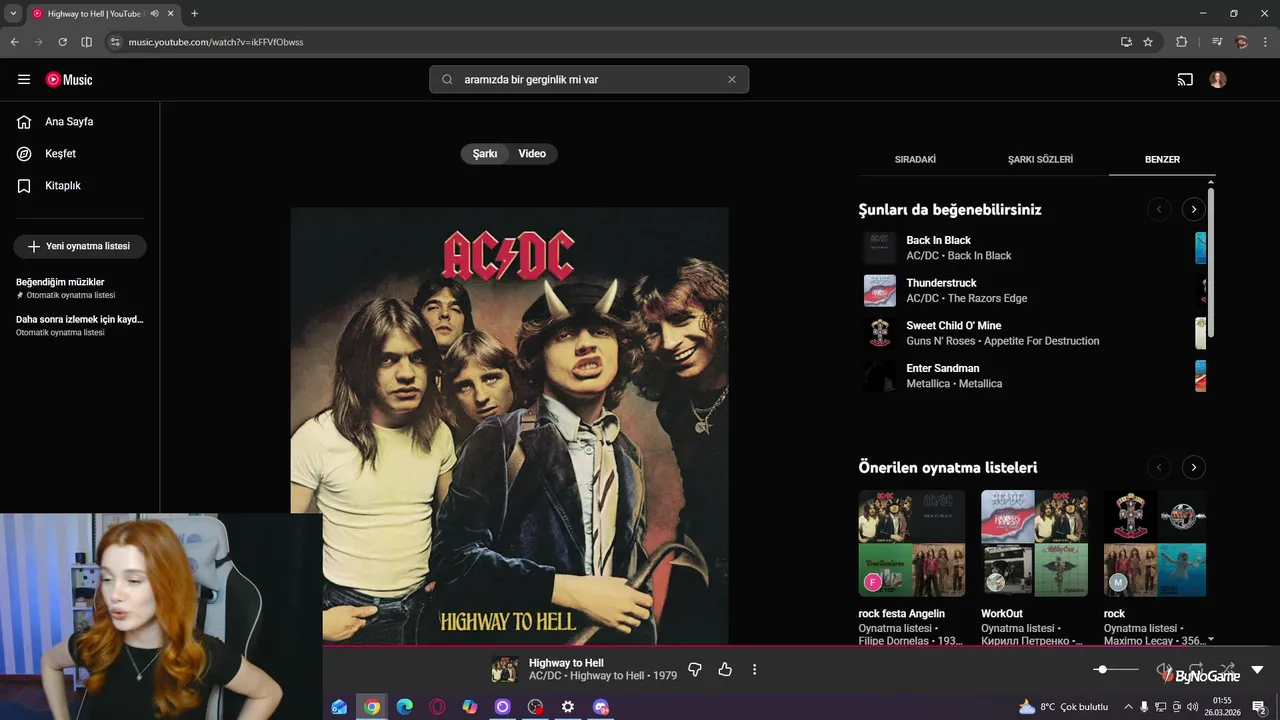
Task: Select the BENZER tab
Action: (1162, 159)
